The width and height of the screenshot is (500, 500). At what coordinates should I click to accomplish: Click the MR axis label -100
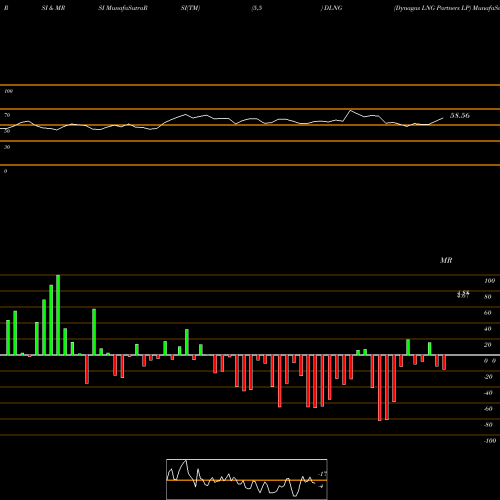490,441
